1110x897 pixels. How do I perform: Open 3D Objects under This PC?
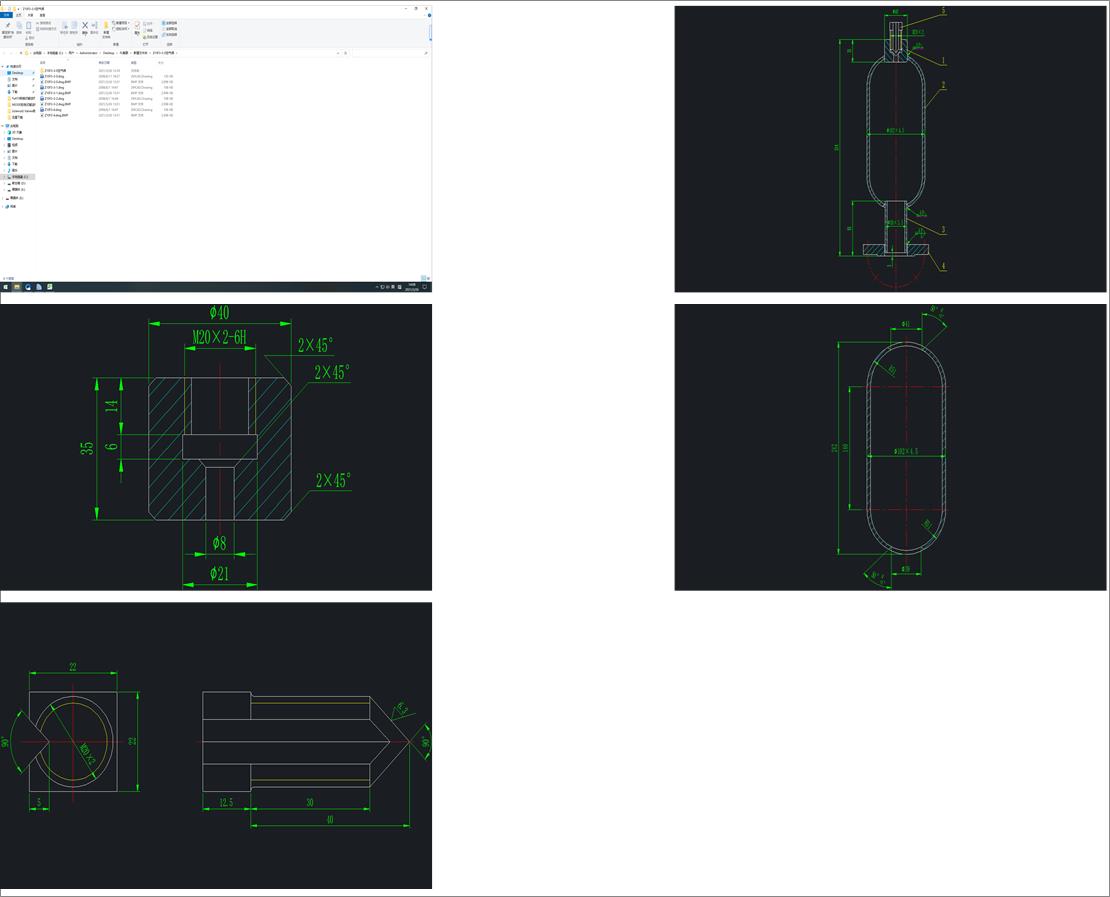coord(17,132)
